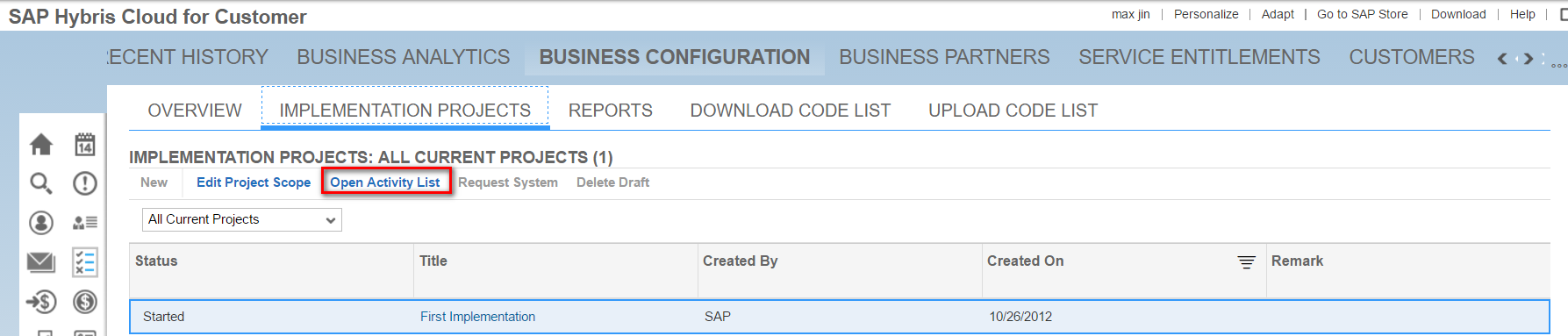Open Created On column filter icon
This screenshot has height=336, width=1568.
click(x=1246, y=261)
